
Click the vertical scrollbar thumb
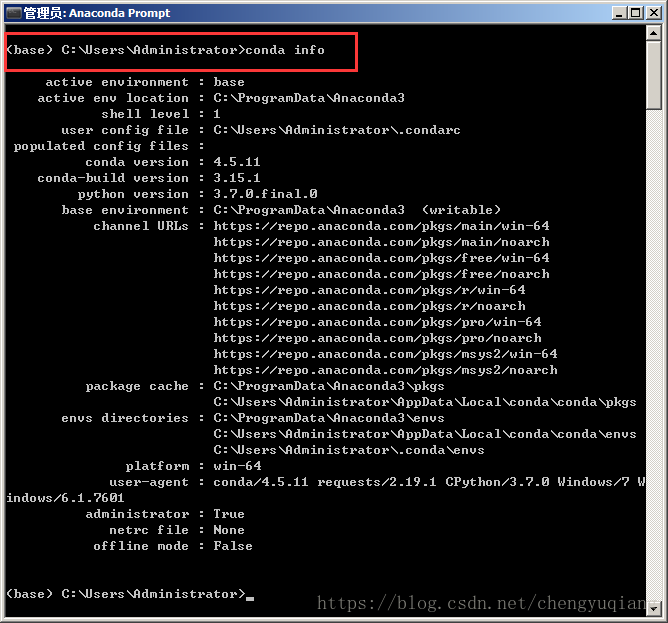click(654, 75)
